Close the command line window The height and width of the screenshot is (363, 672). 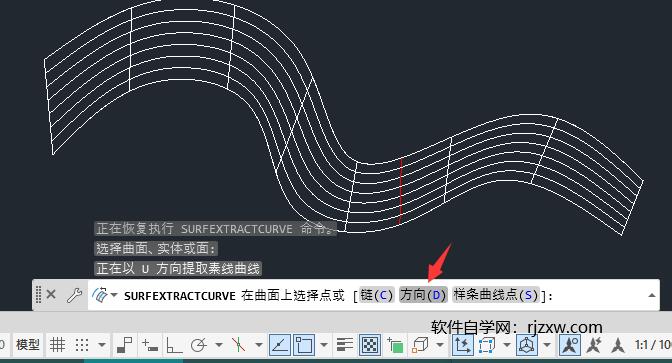pyautogui.click(x=51, y=295)
